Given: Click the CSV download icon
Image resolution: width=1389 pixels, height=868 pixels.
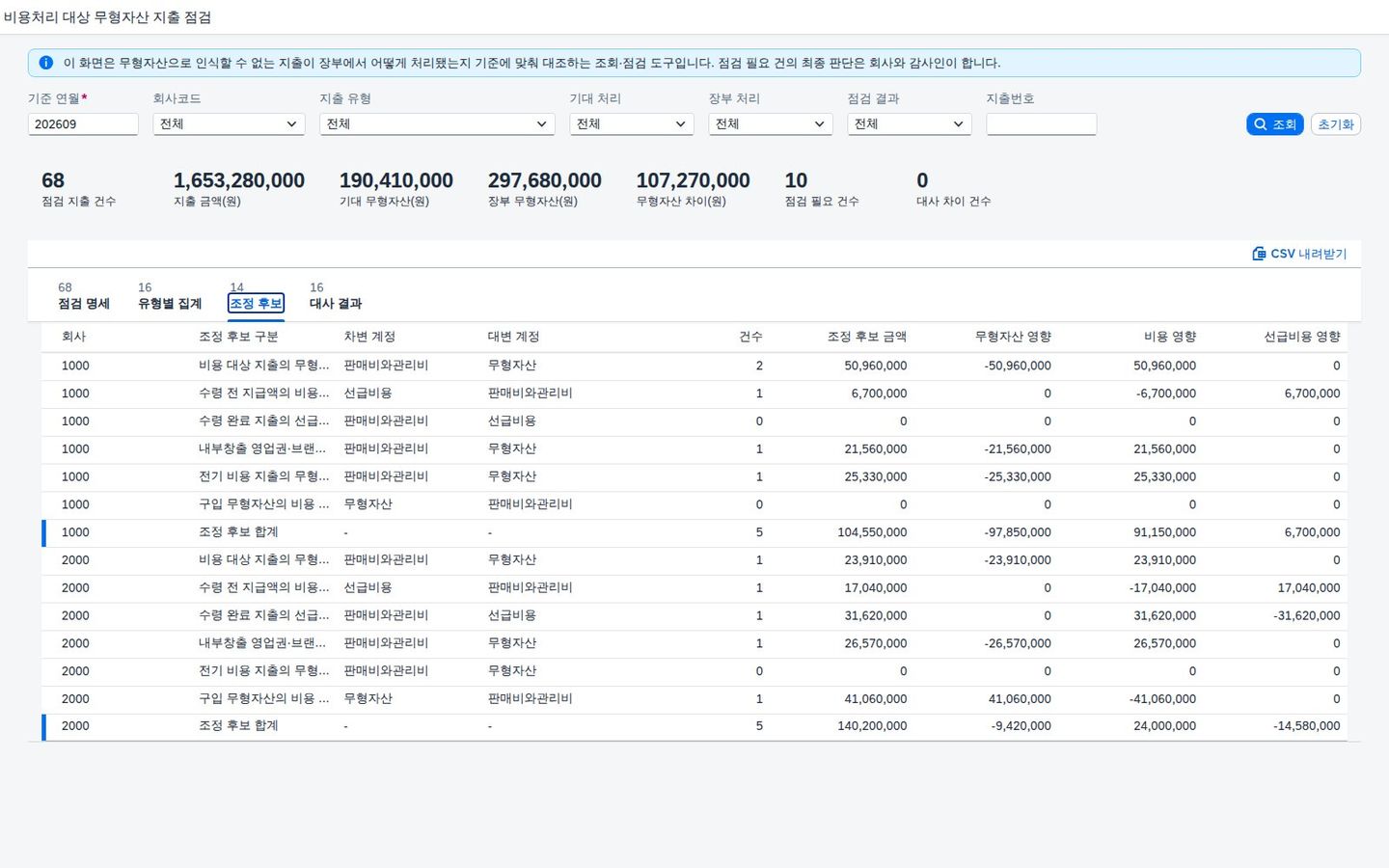Looking at the screenshot, I should click(1259, 254).
